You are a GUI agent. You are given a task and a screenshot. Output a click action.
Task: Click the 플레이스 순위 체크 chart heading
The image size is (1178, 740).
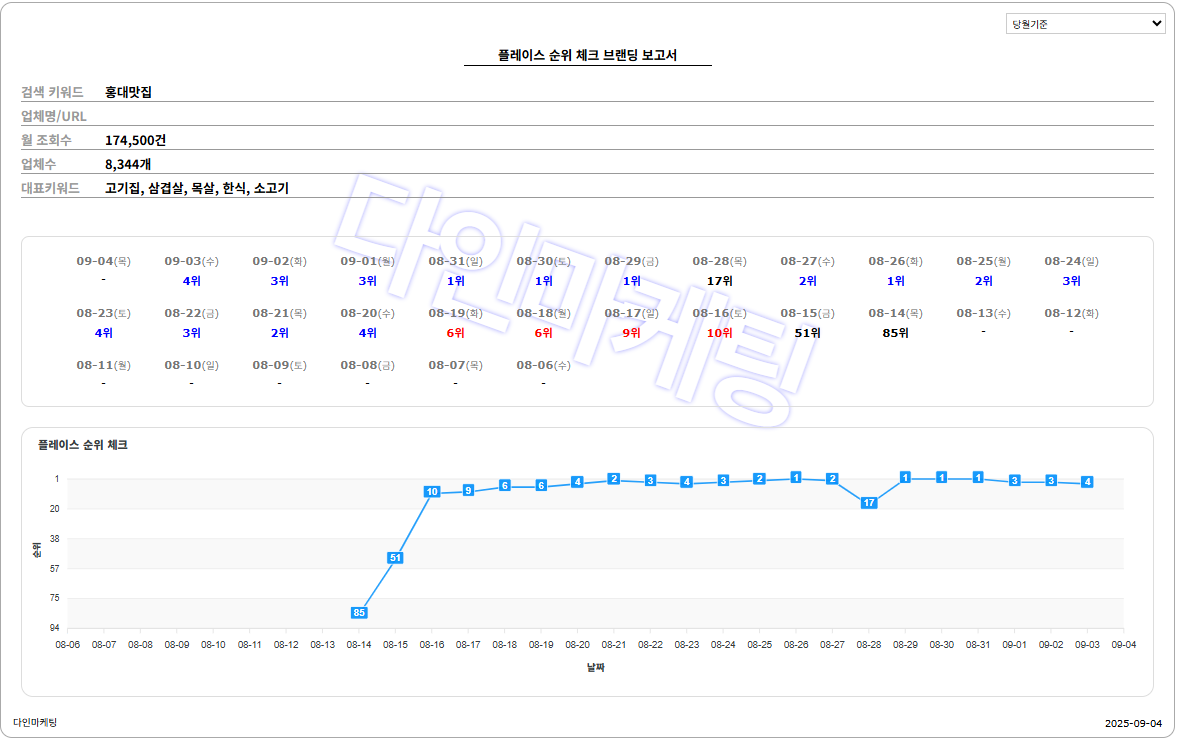tap(83, 445)
